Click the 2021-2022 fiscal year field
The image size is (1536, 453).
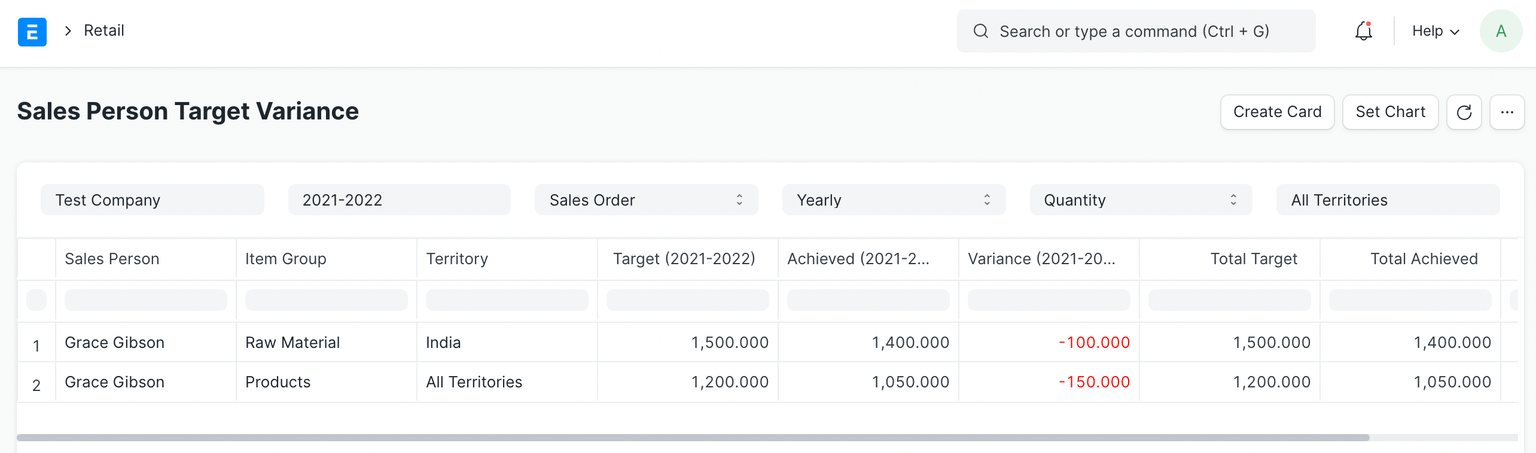click(399, 200)
